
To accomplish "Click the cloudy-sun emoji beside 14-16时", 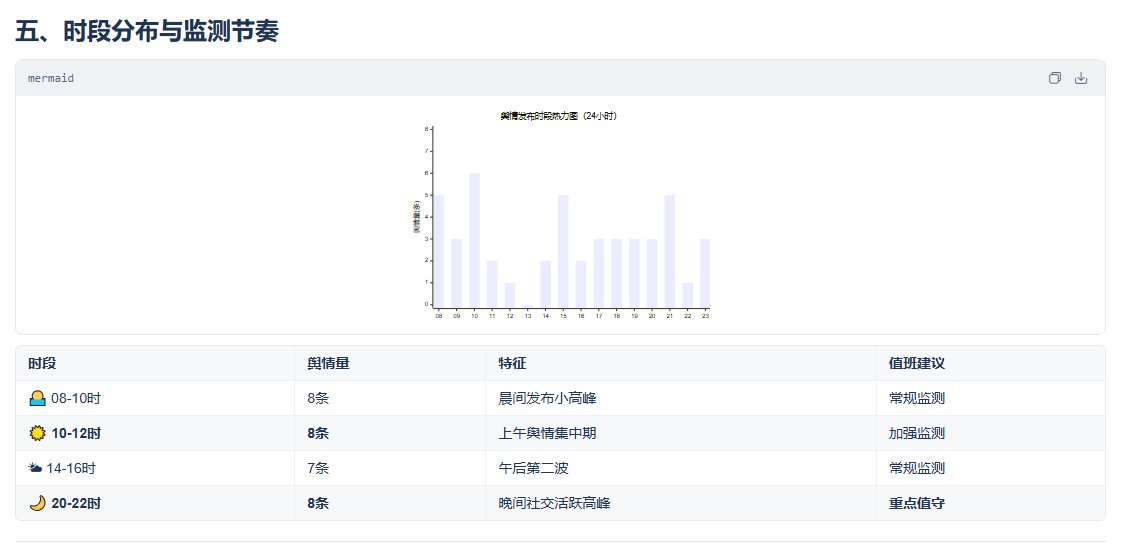I will [x=36, y=468].
